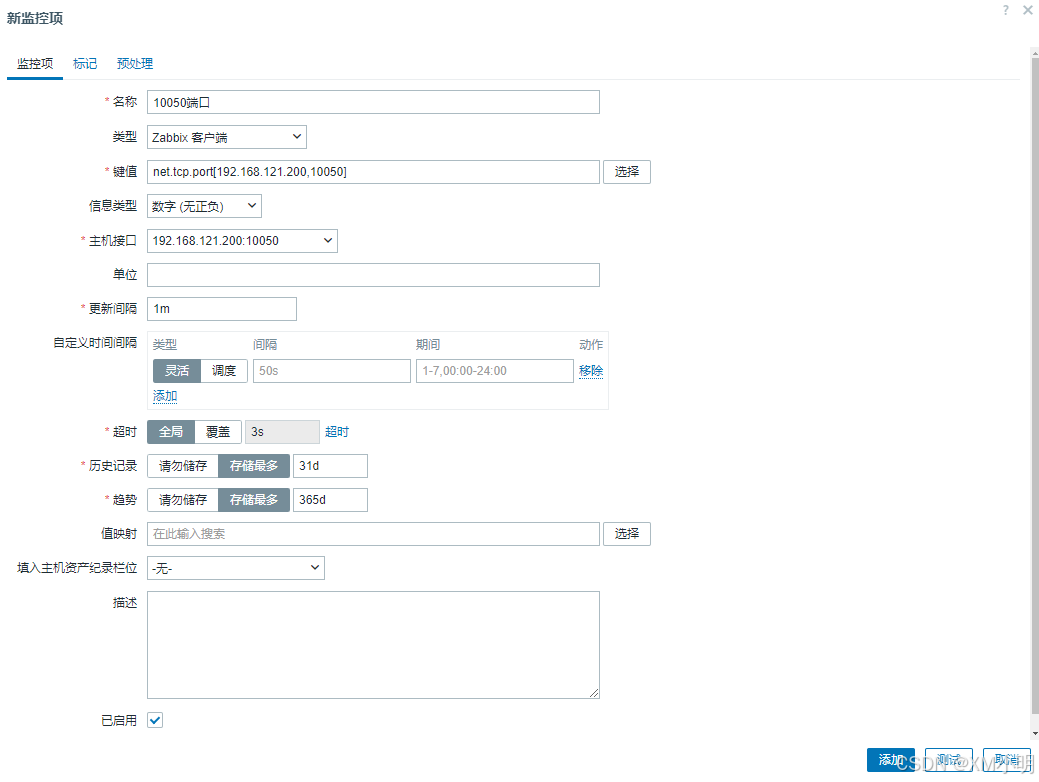Click the help question mark icon
Screen dimensions: 1039x782
[1006, 10]
